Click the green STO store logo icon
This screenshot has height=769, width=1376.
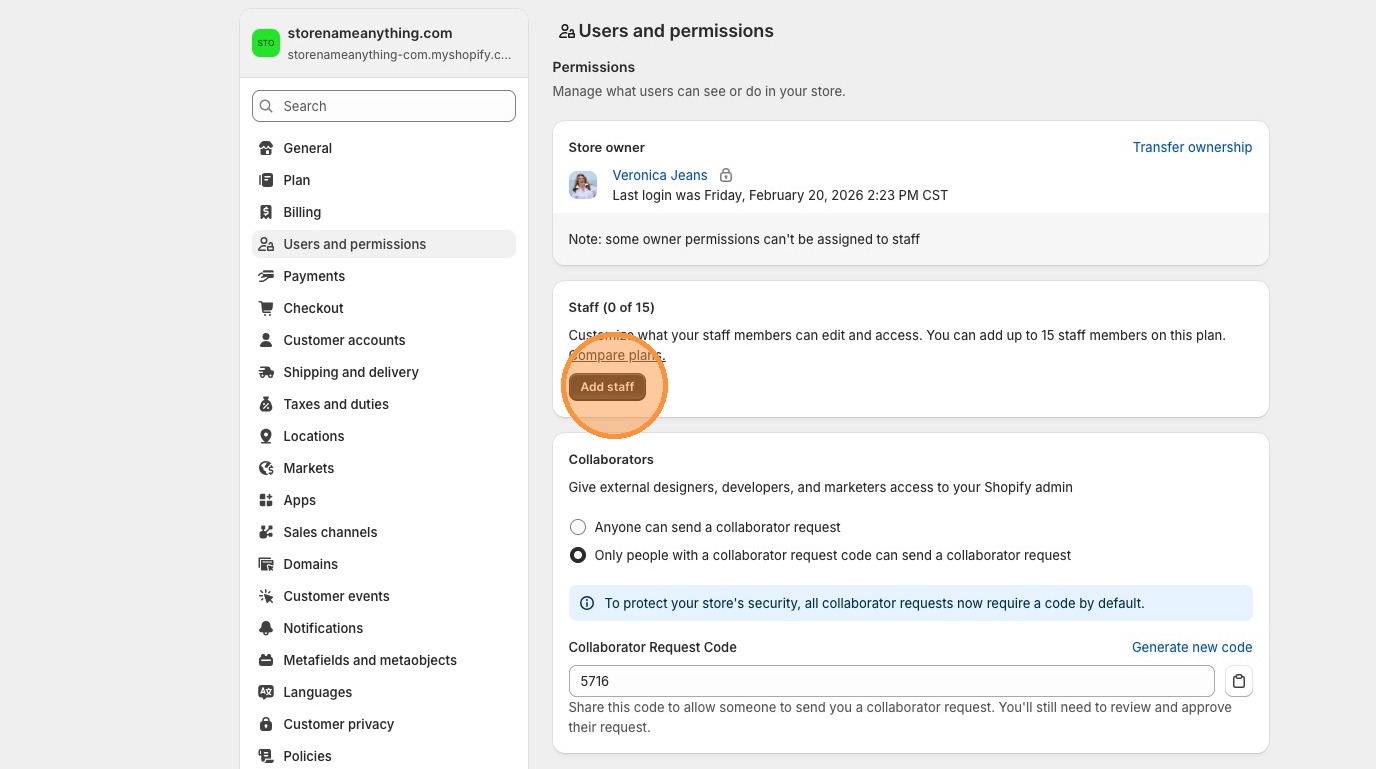(266, 43)
